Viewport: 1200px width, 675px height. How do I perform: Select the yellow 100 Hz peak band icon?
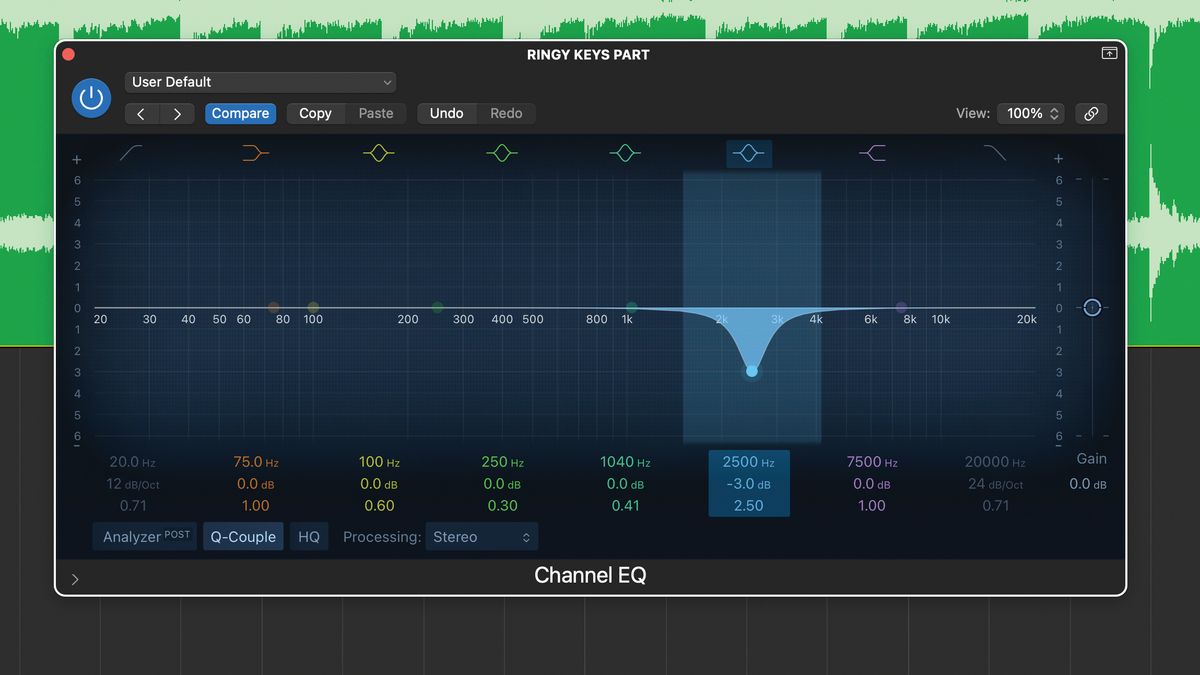pos(379,152)
